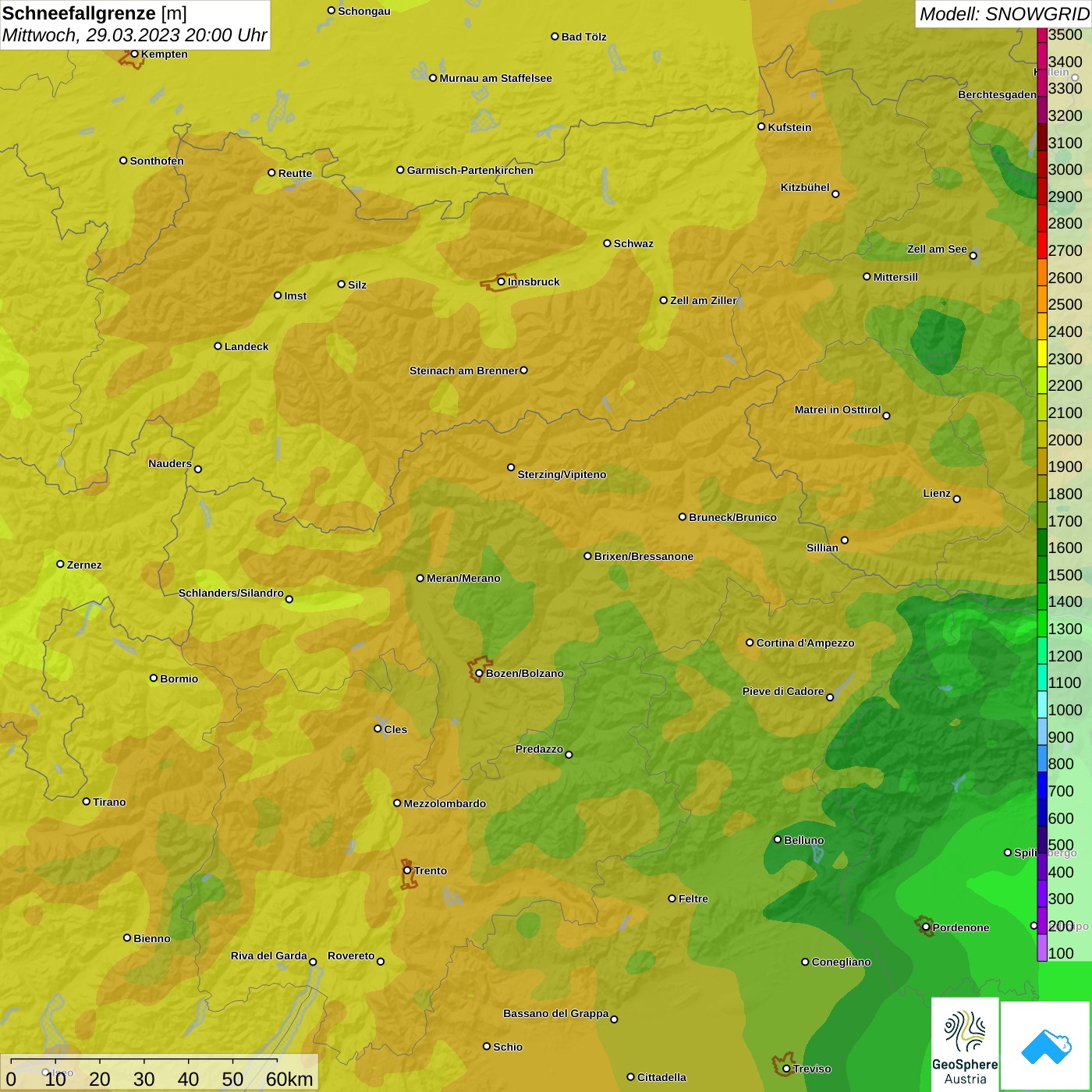The image size is (1092, 1092).
Task: Click the Bozen/Bolzano city marker
Action: tap(479, 673)
